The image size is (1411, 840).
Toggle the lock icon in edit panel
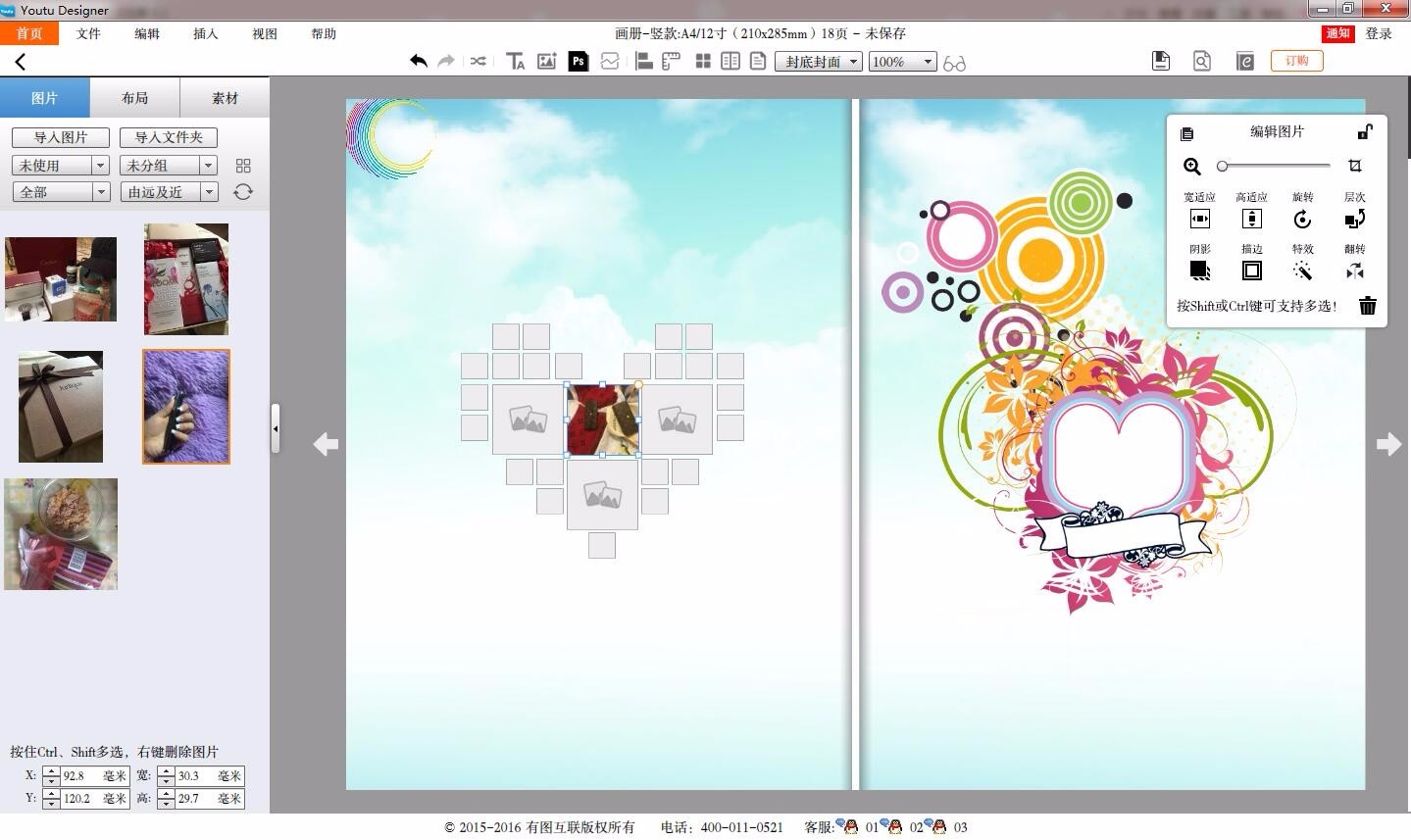(x=1364, y=132)
